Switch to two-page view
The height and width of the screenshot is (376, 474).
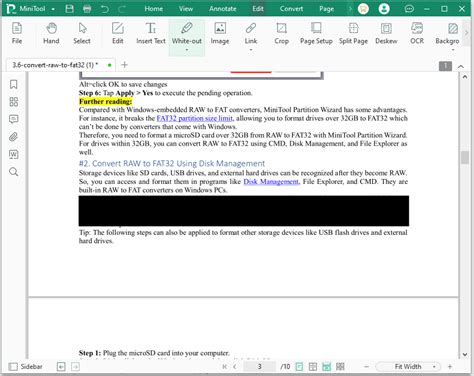(x=313, y=367)
